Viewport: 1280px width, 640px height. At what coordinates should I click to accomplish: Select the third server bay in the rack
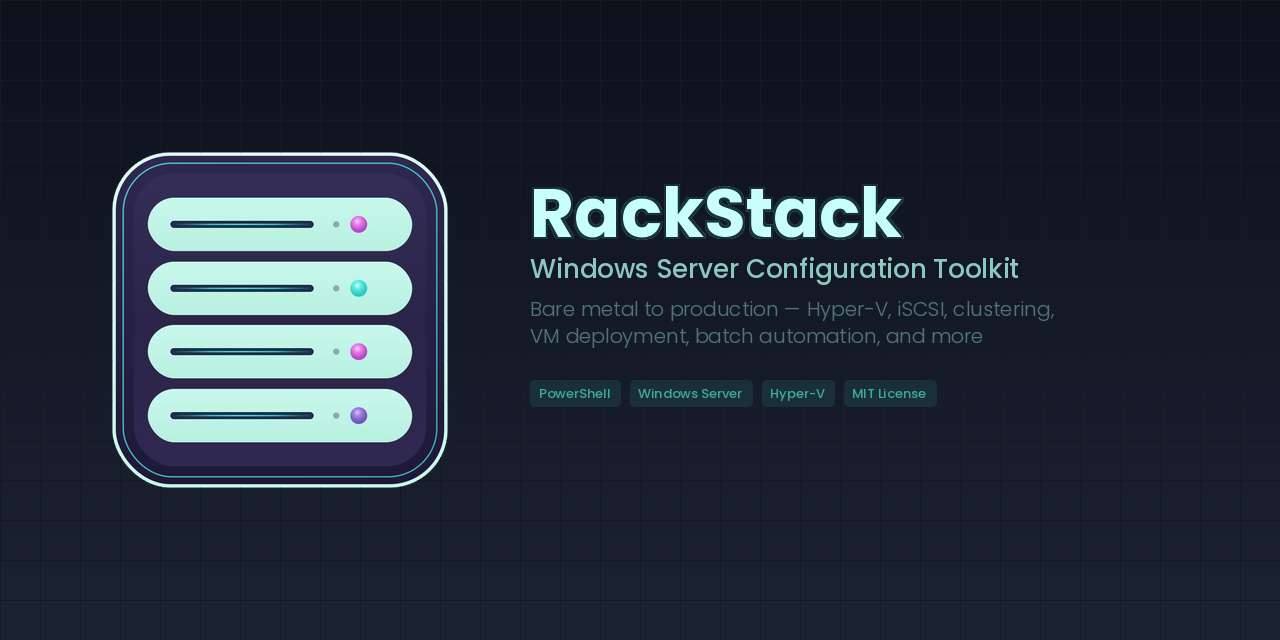click(x=280, y=351)
